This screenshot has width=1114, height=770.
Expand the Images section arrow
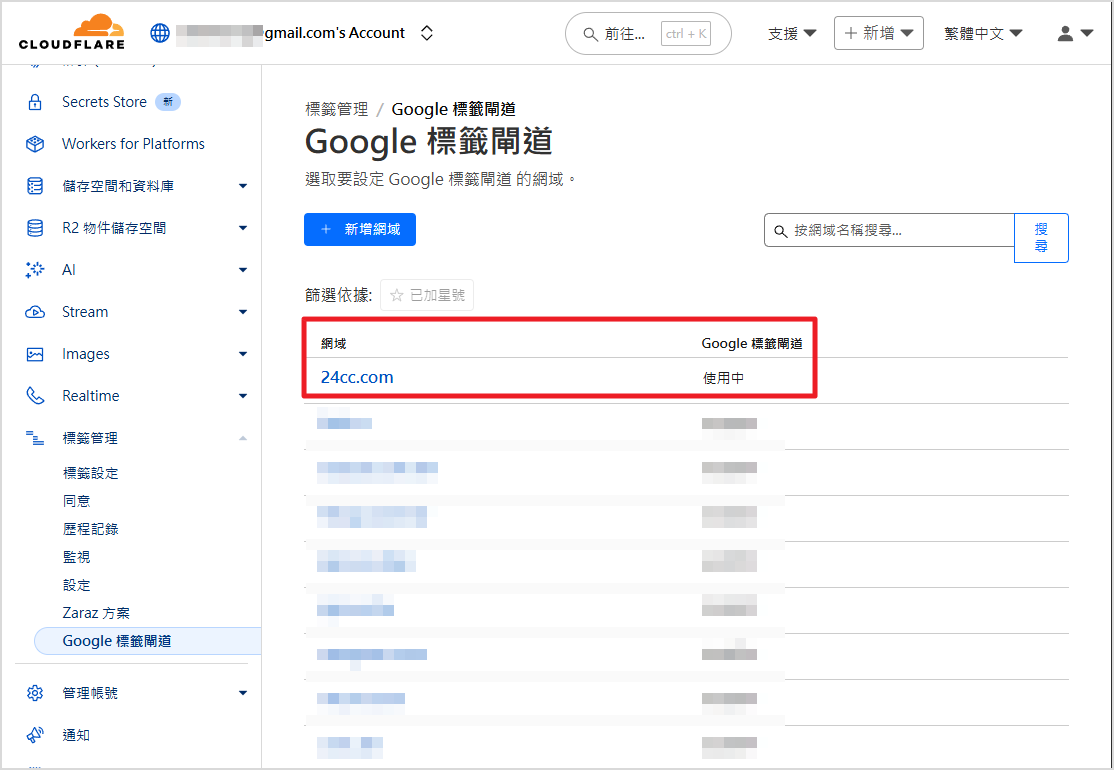click(x=243, y=354)
